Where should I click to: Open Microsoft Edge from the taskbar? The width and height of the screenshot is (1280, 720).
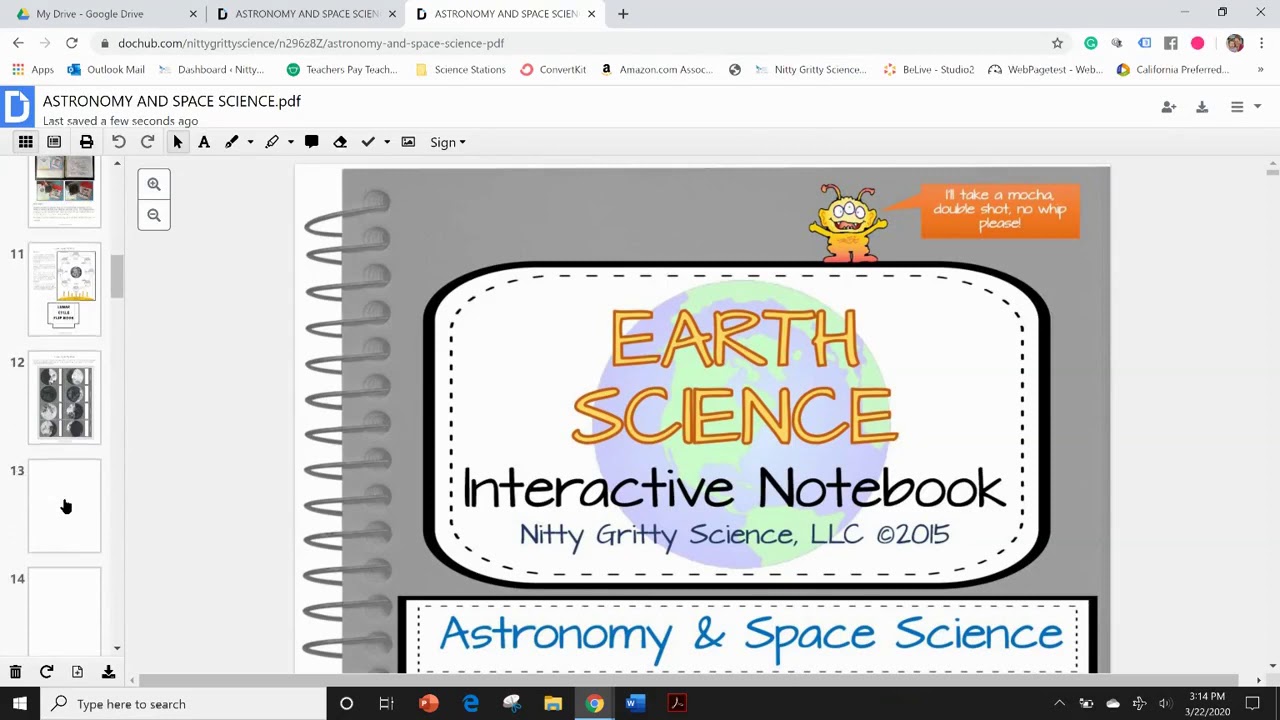coord(470,704)
